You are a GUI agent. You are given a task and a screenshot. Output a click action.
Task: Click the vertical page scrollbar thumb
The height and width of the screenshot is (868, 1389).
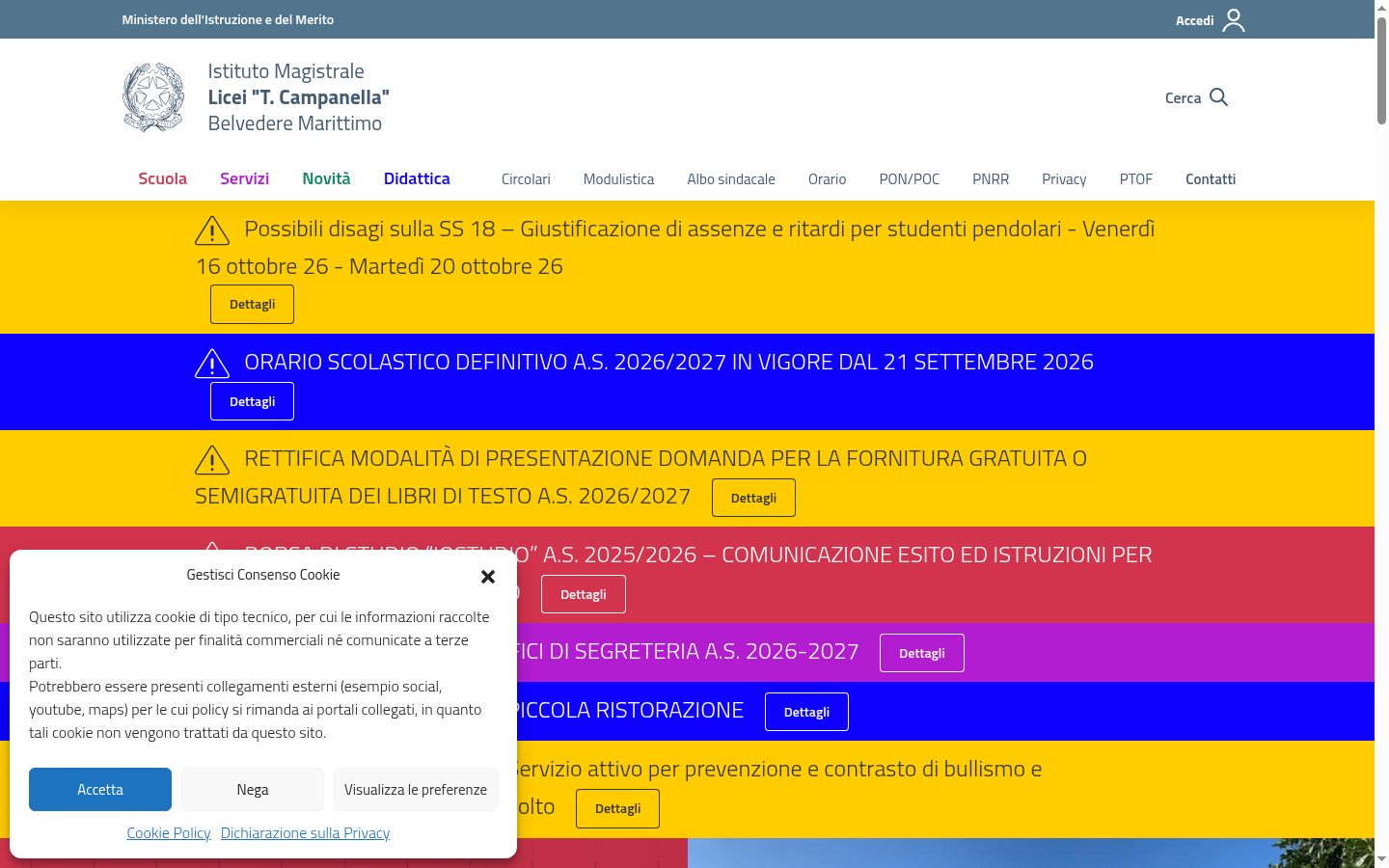pos(1381,69)
